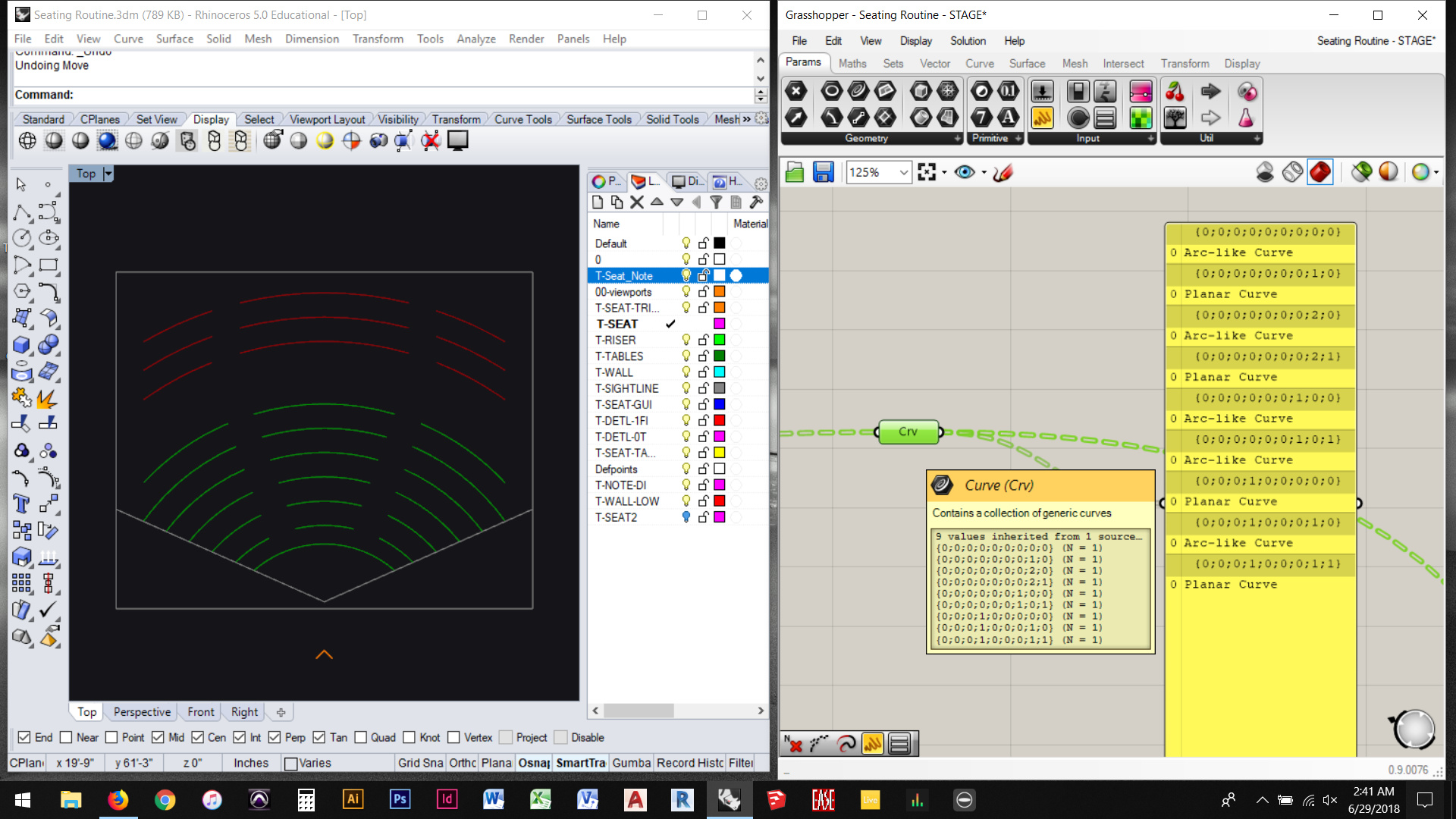Click the SmartTrack button in the status bar
1456x819 pixels.
point(580,763)
